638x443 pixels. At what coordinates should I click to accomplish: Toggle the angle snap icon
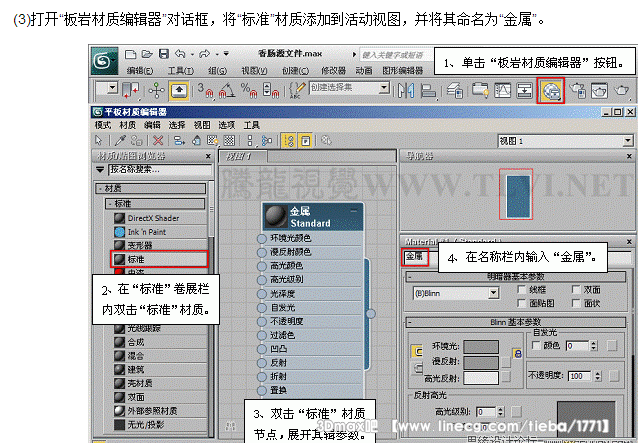point(227,90)
